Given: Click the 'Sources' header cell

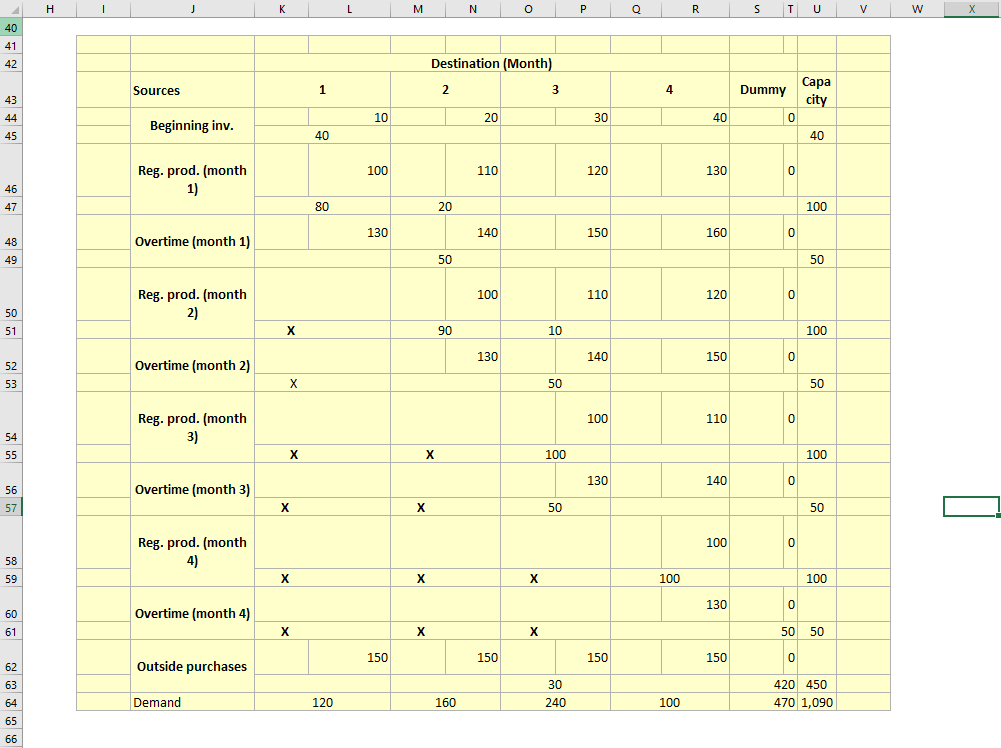Looking at the screenshot, I should 192,90.
